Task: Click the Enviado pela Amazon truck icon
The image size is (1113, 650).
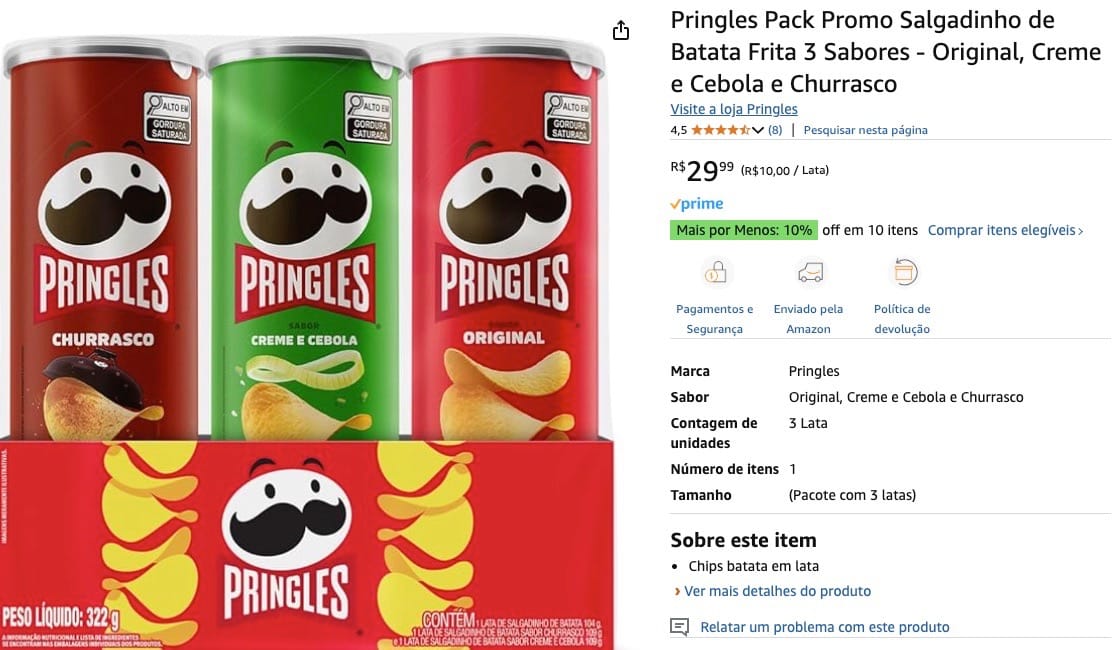Action: pos(810,272)
